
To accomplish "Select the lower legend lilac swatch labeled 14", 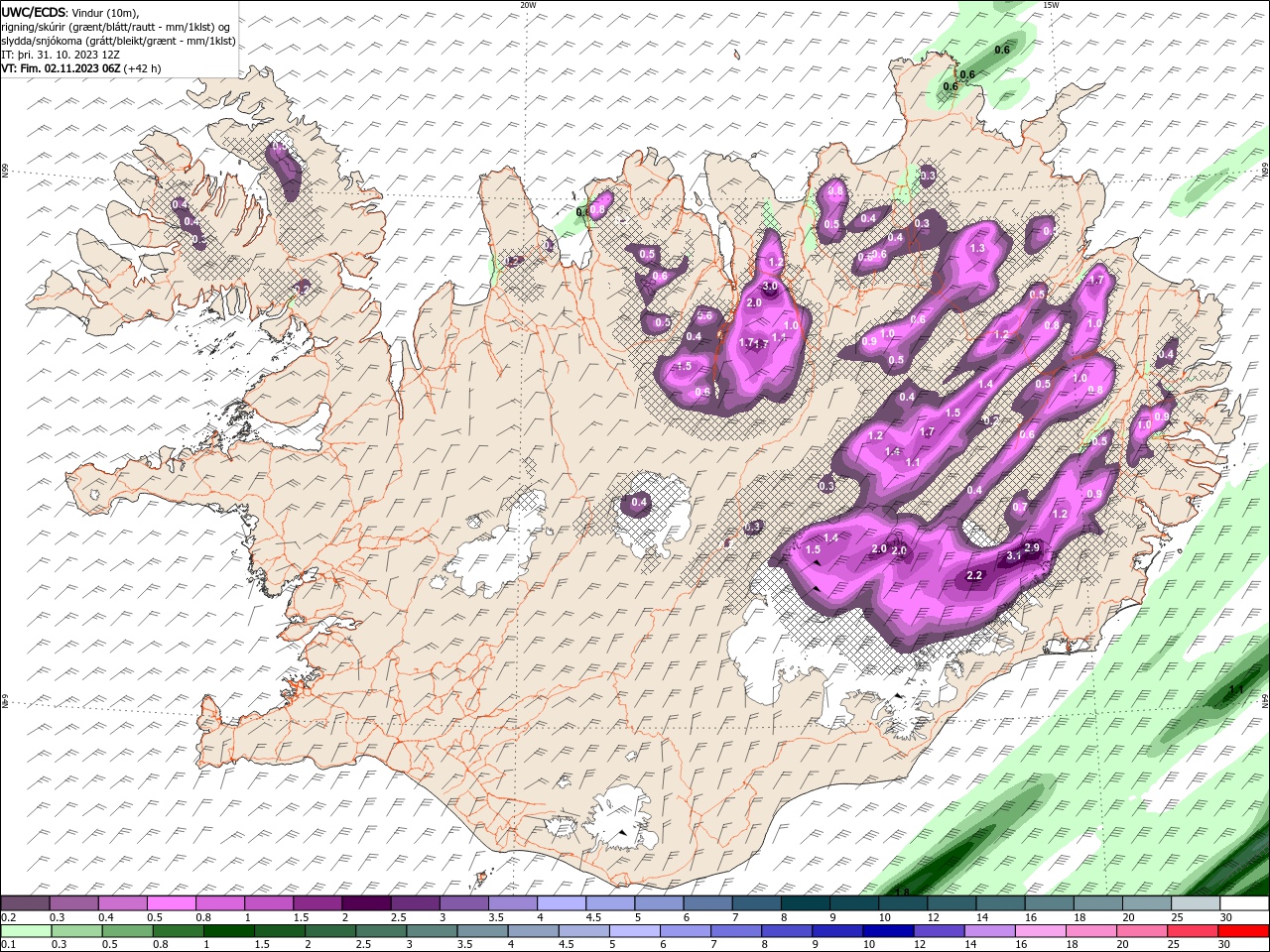I will [x=990, y=931].
